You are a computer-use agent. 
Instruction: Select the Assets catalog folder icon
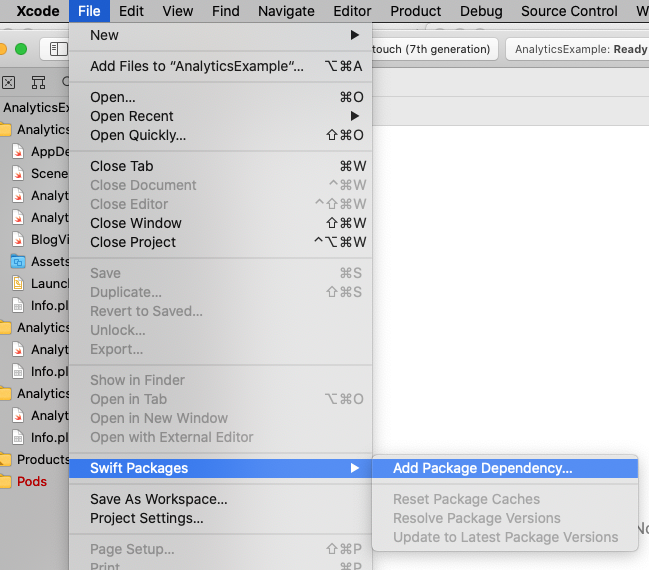[x=18, y=262]
